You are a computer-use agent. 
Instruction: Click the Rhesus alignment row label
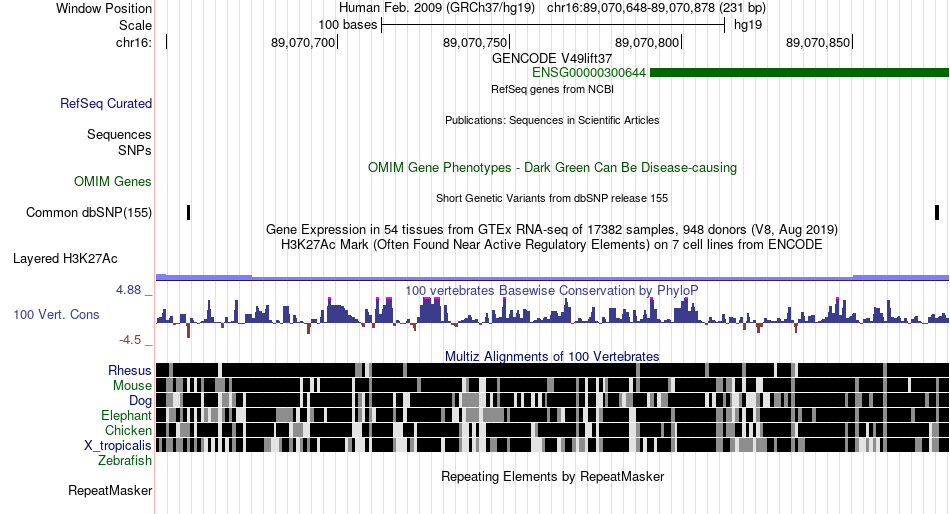(130, 370)
